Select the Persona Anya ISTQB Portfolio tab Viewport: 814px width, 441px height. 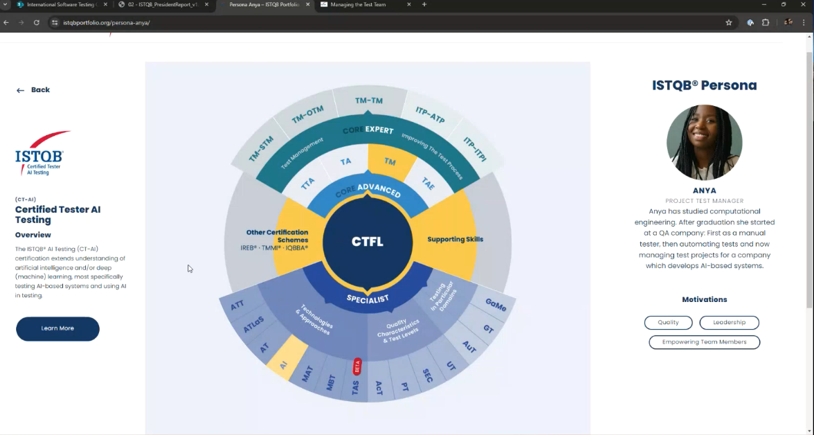[x=264, y=5]
